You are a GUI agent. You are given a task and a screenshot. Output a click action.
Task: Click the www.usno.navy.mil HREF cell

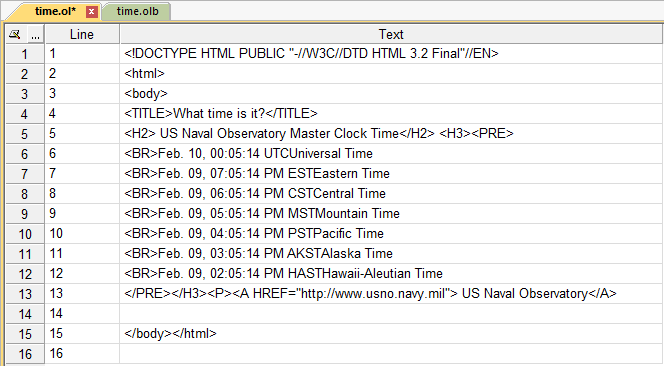point(391,294)
